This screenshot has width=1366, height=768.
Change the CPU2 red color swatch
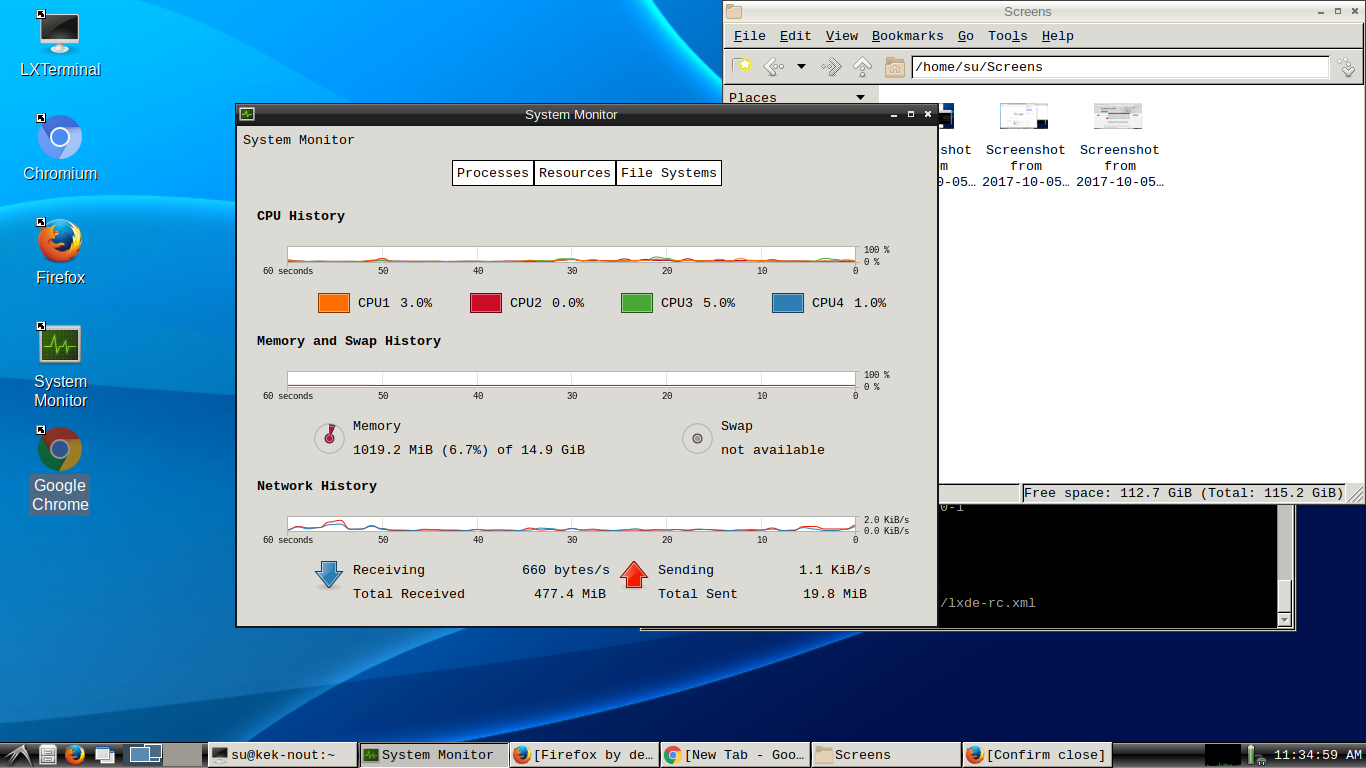tap(486, 303)
